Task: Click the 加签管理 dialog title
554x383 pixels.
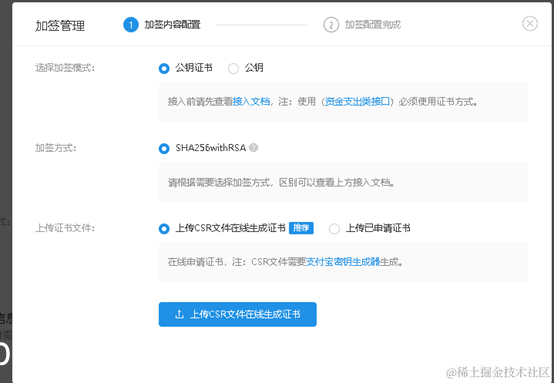Action: coord(60,26)
